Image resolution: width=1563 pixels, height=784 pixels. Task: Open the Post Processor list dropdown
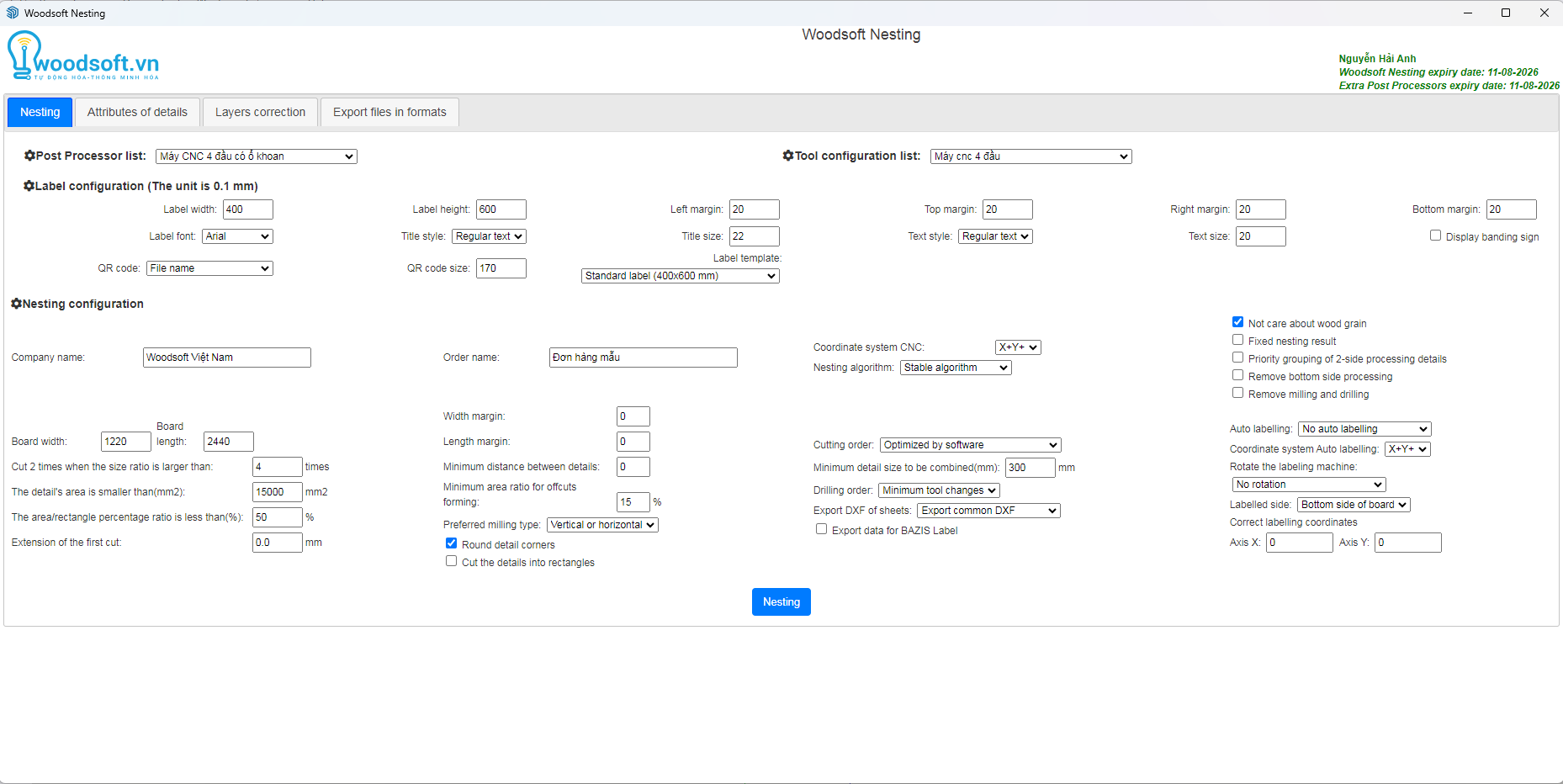[x=256, y=156]
